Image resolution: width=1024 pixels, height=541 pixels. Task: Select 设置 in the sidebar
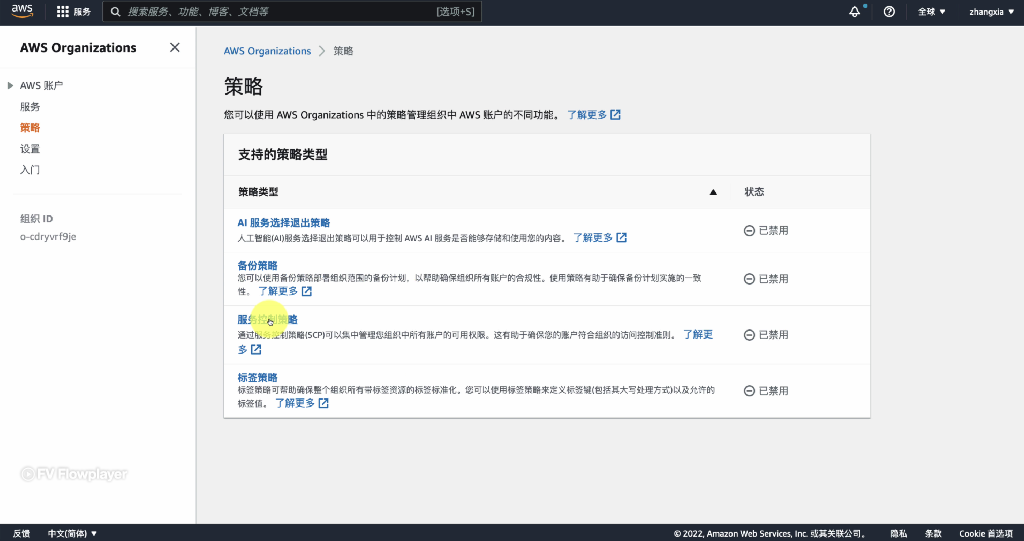click(30, 148)
